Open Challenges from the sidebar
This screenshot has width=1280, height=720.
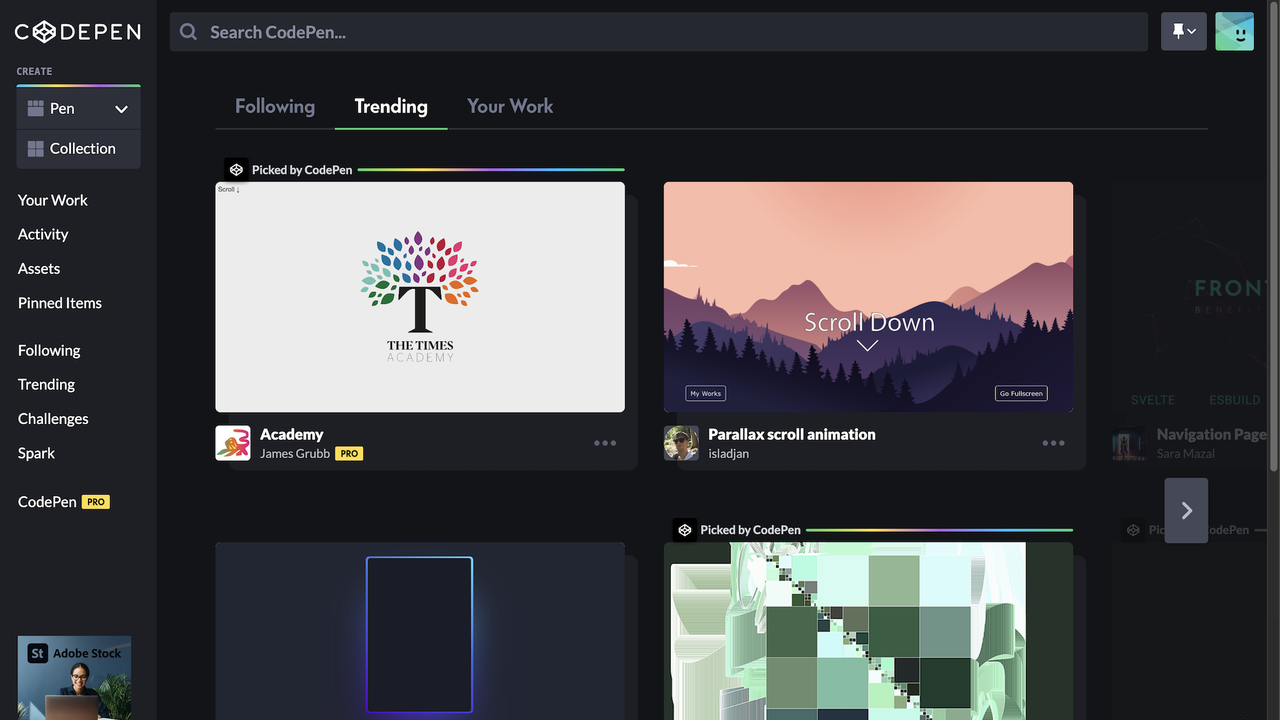(x=53, y=419)
